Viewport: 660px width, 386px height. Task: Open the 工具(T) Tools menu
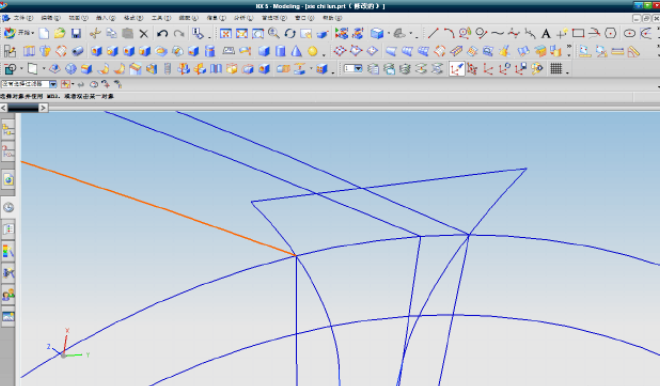pos(161,18)
